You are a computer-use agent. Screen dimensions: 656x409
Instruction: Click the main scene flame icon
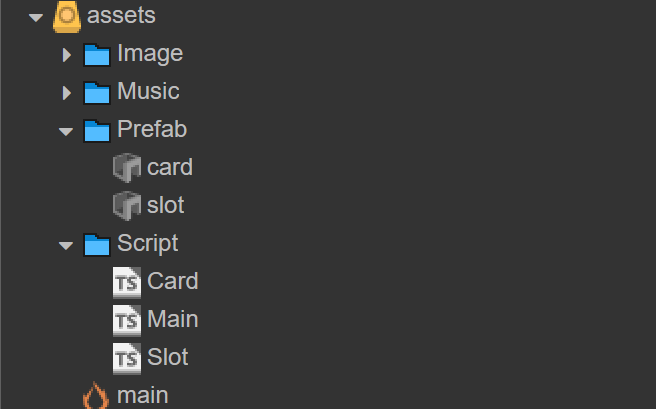[x=96, y=396]
